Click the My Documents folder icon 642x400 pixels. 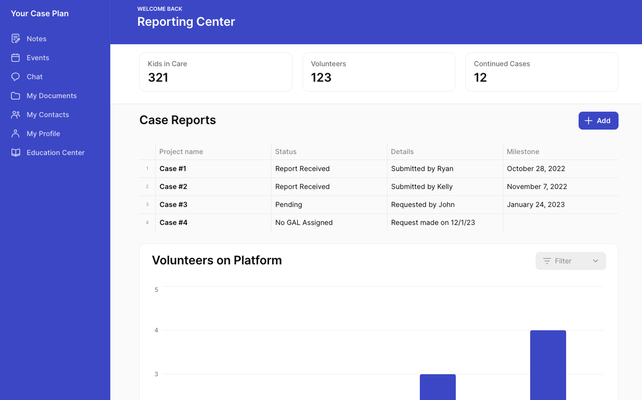click(x=15, y=96)
